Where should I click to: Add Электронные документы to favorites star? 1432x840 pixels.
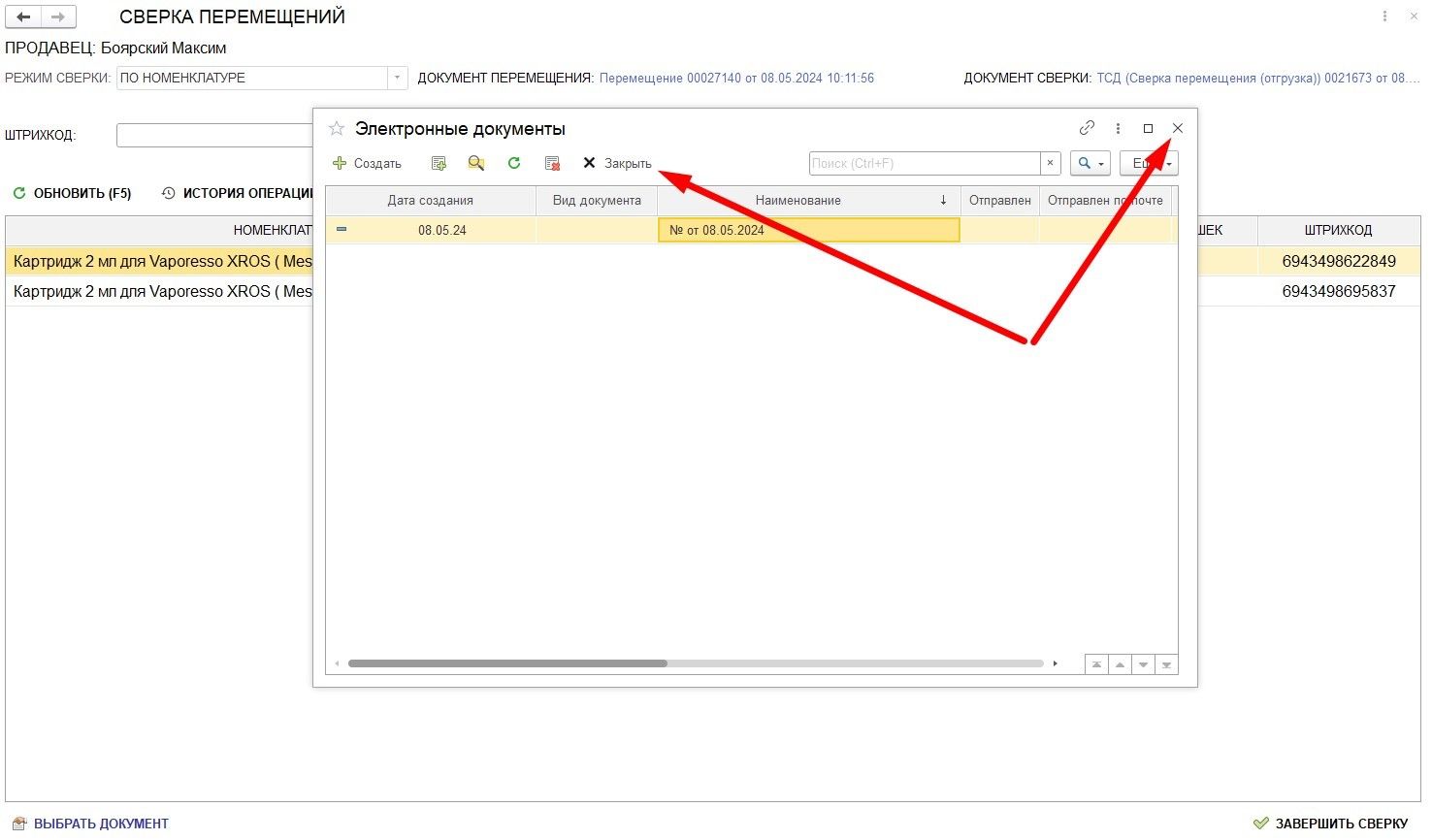pyautogui.click(x=337, y=129)
